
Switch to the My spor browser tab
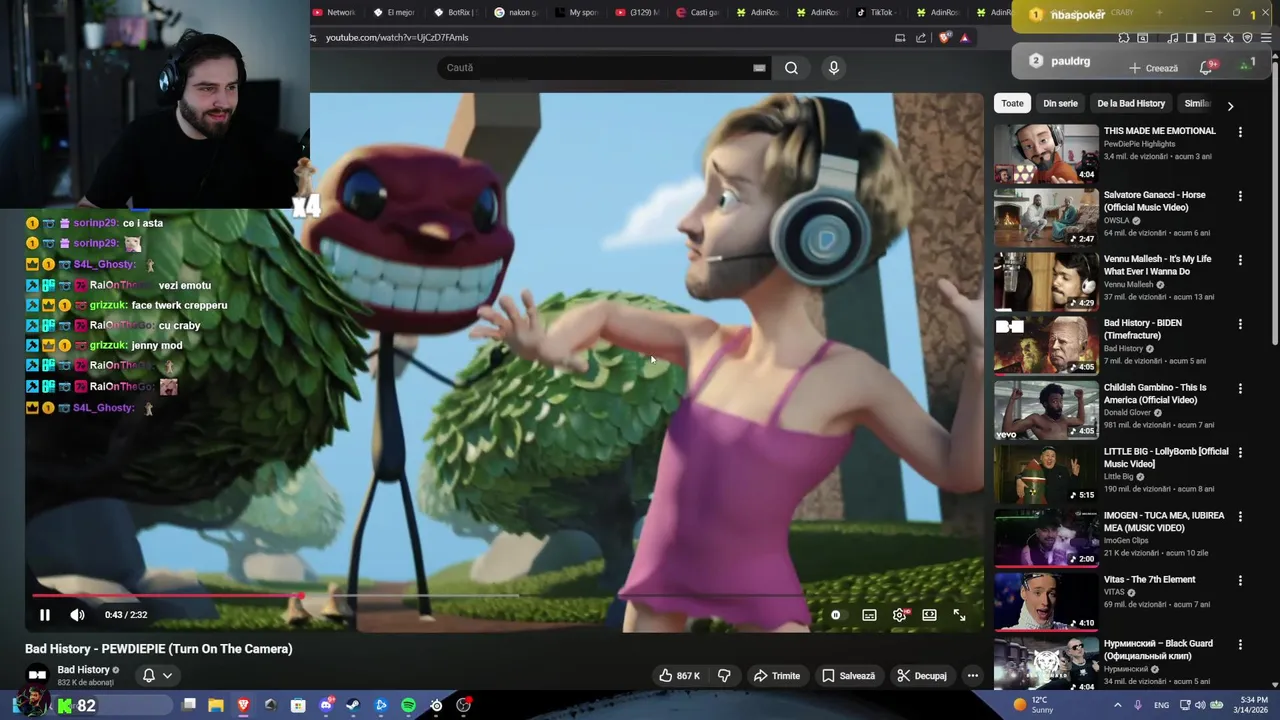[575, 13]
